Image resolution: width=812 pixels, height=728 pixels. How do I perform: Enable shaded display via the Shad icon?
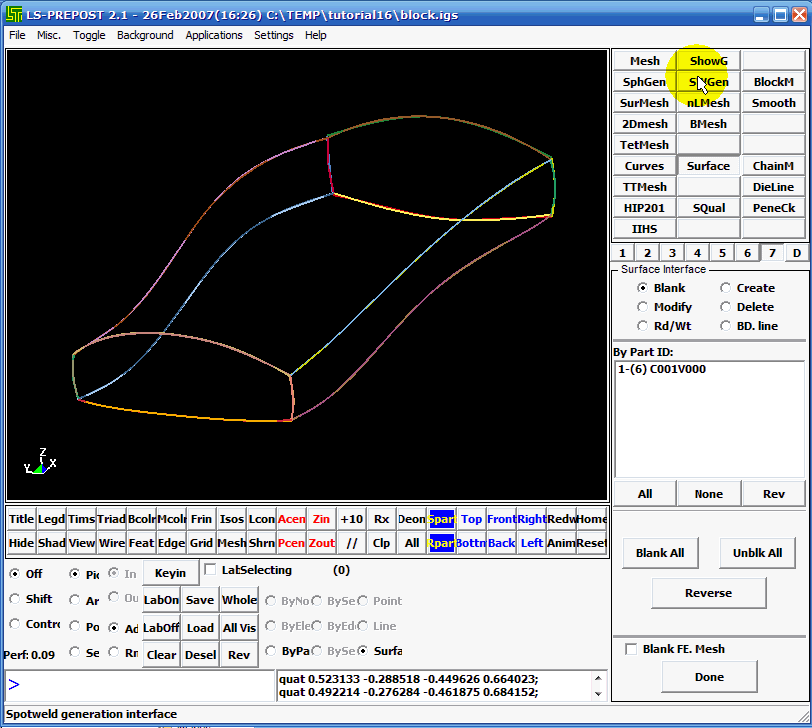[51, 541]
